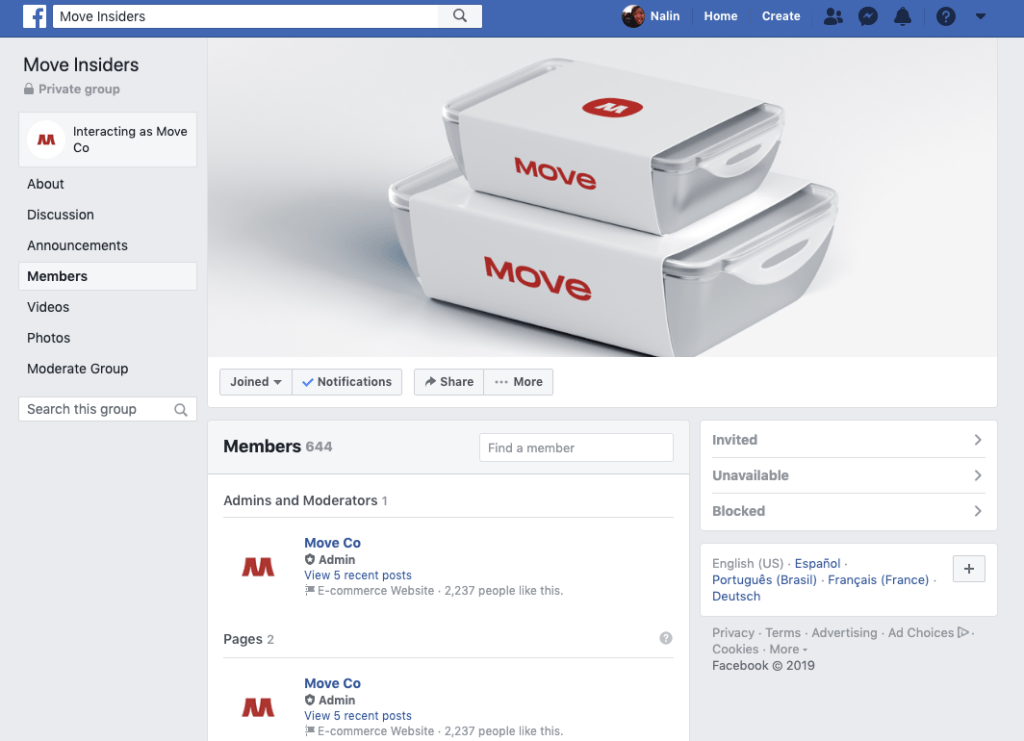Click the search magnifier in top bar
Screen dimensions: 1024x741
459,16
